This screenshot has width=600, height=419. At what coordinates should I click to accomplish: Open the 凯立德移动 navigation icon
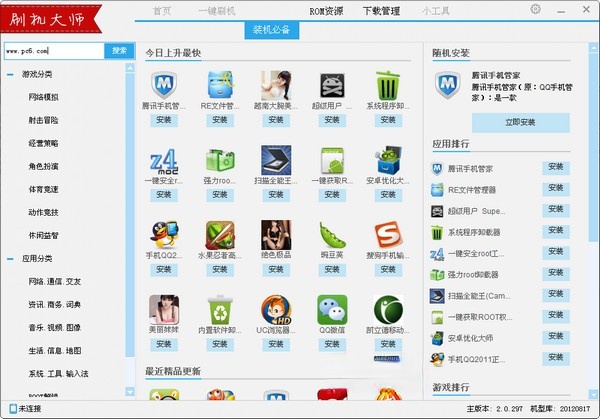388,310
